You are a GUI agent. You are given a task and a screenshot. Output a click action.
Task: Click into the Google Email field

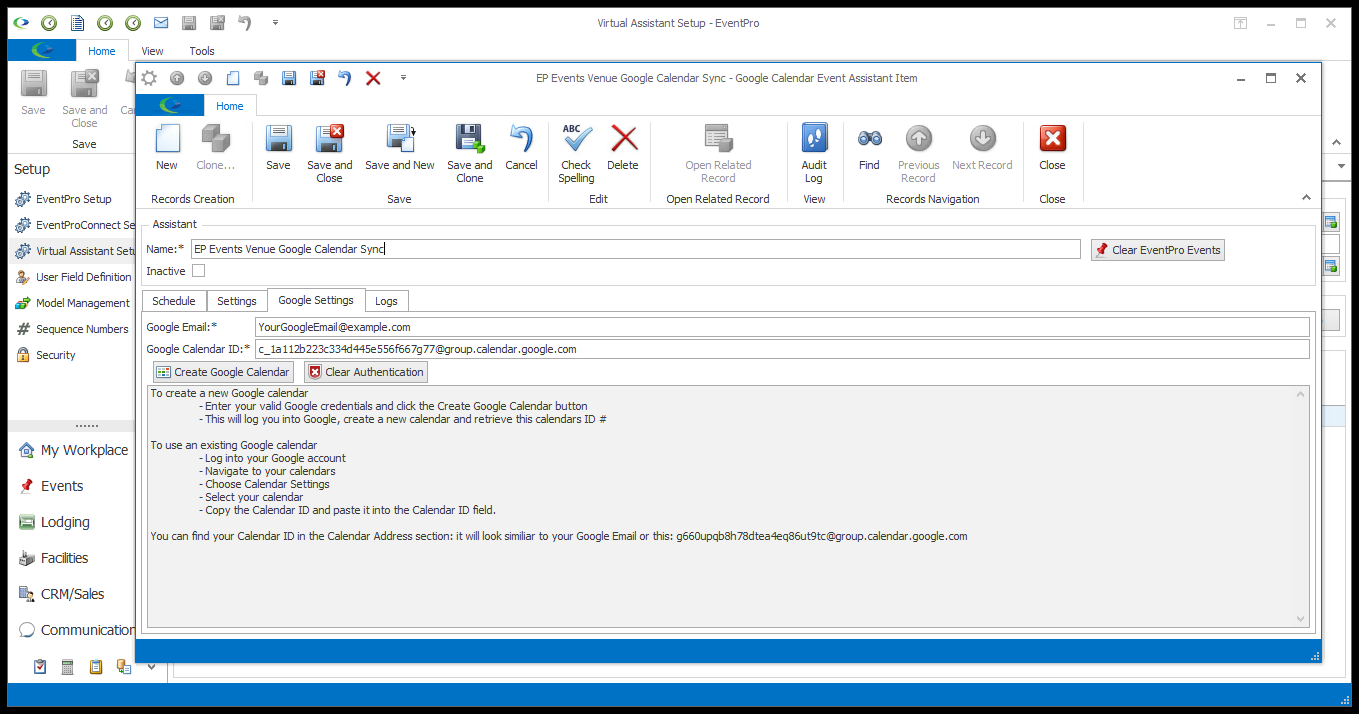coord(782,327)
